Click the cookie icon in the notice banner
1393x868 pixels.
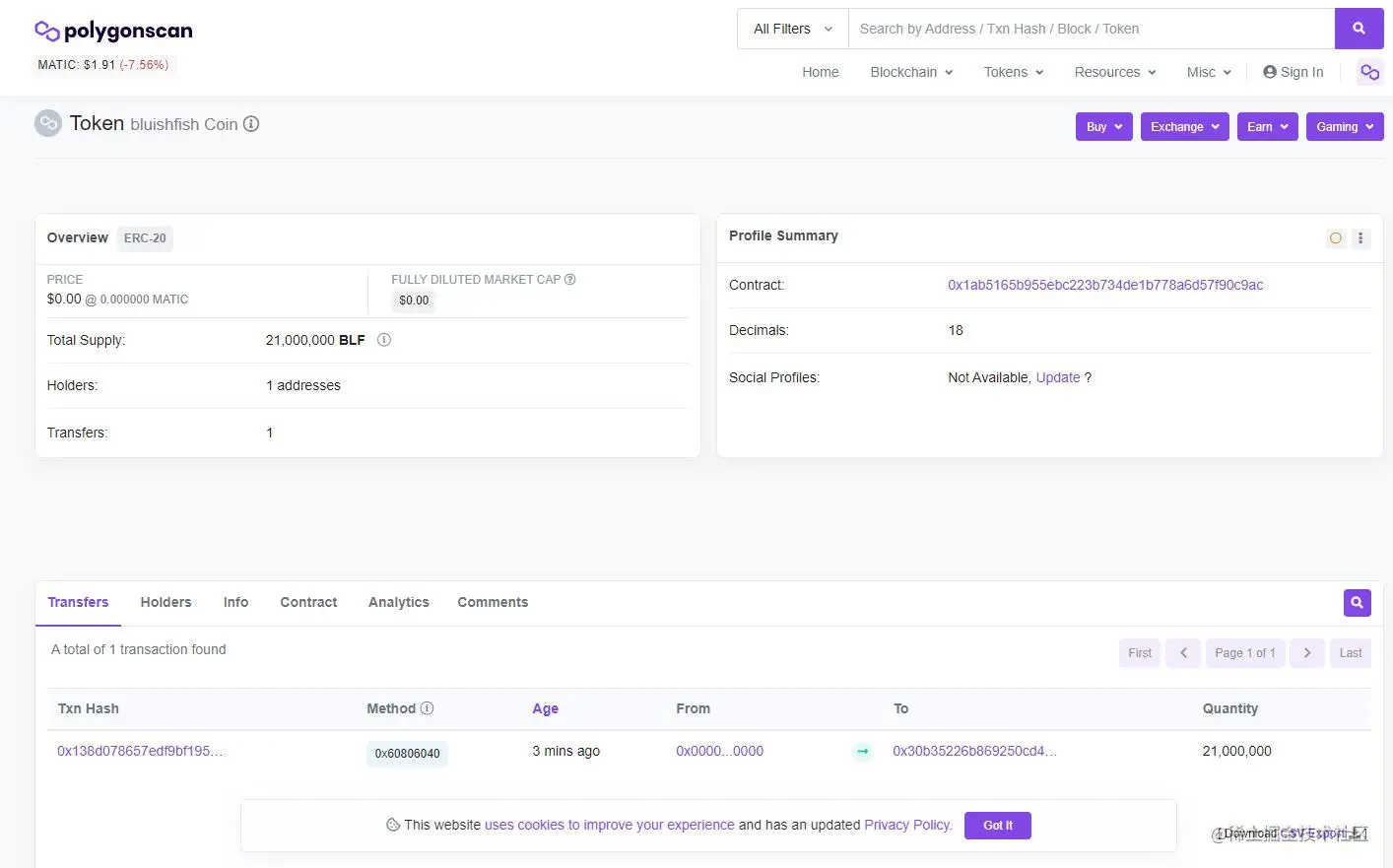tap(393, 825)
